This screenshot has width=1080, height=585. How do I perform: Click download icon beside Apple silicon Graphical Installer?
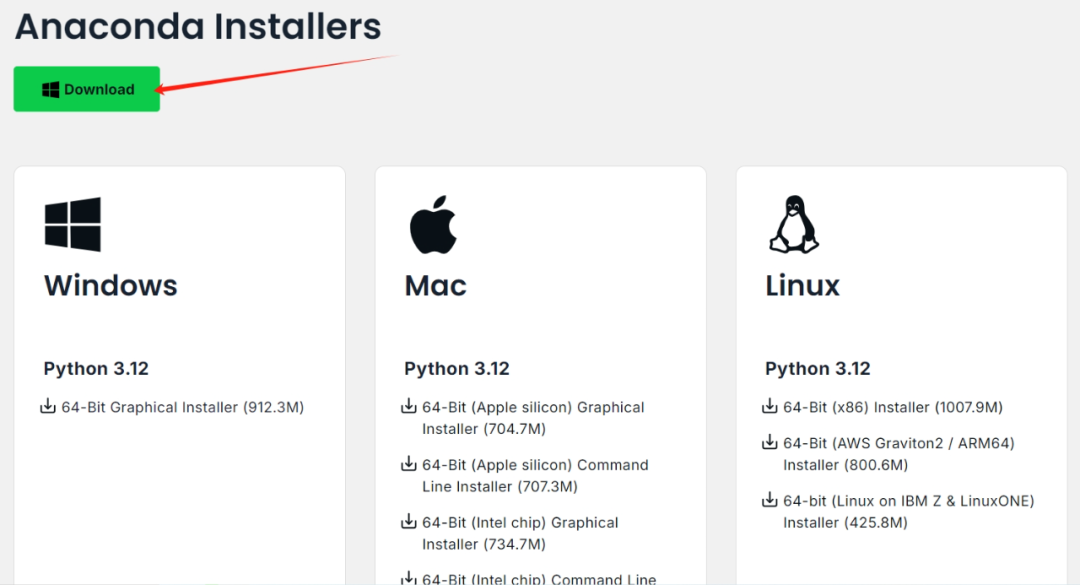[408, 406]
